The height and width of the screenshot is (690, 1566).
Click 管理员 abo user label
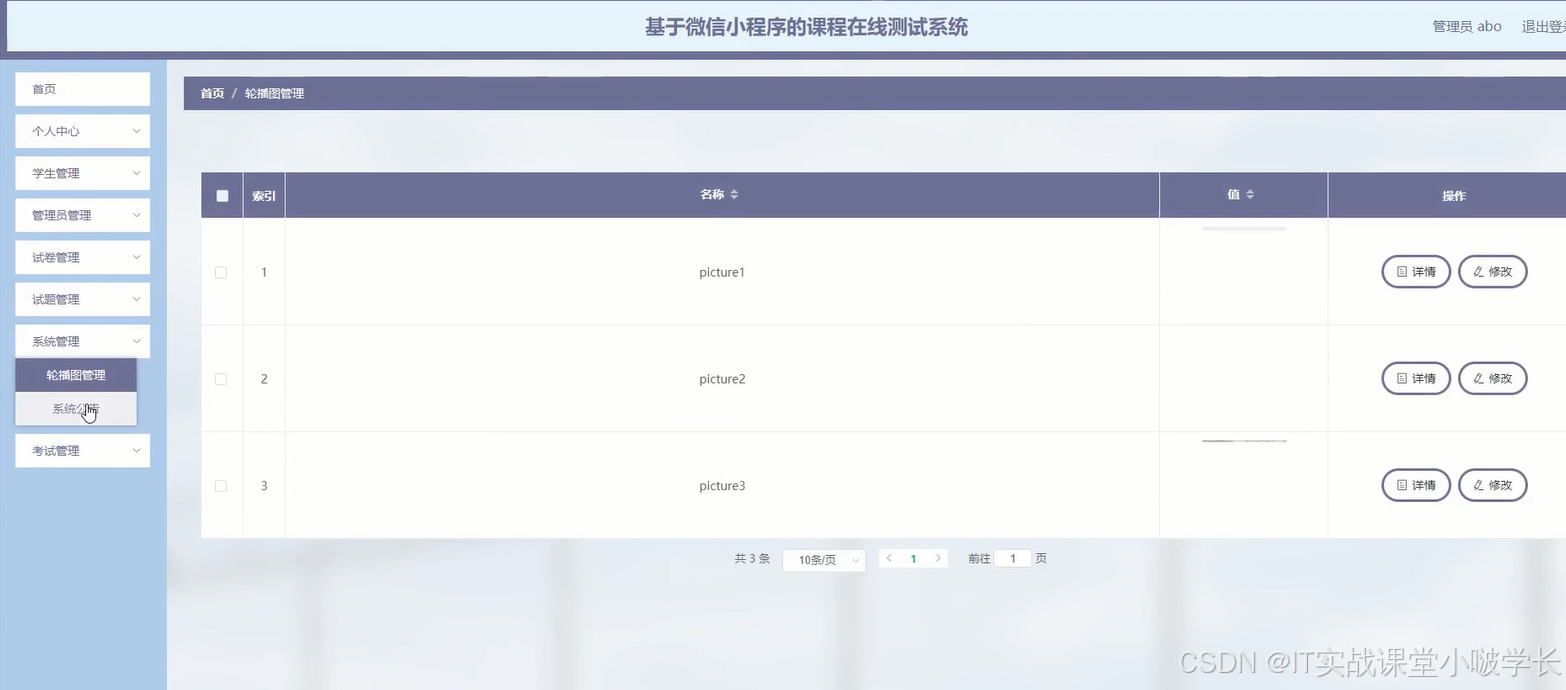point(1467,27)
